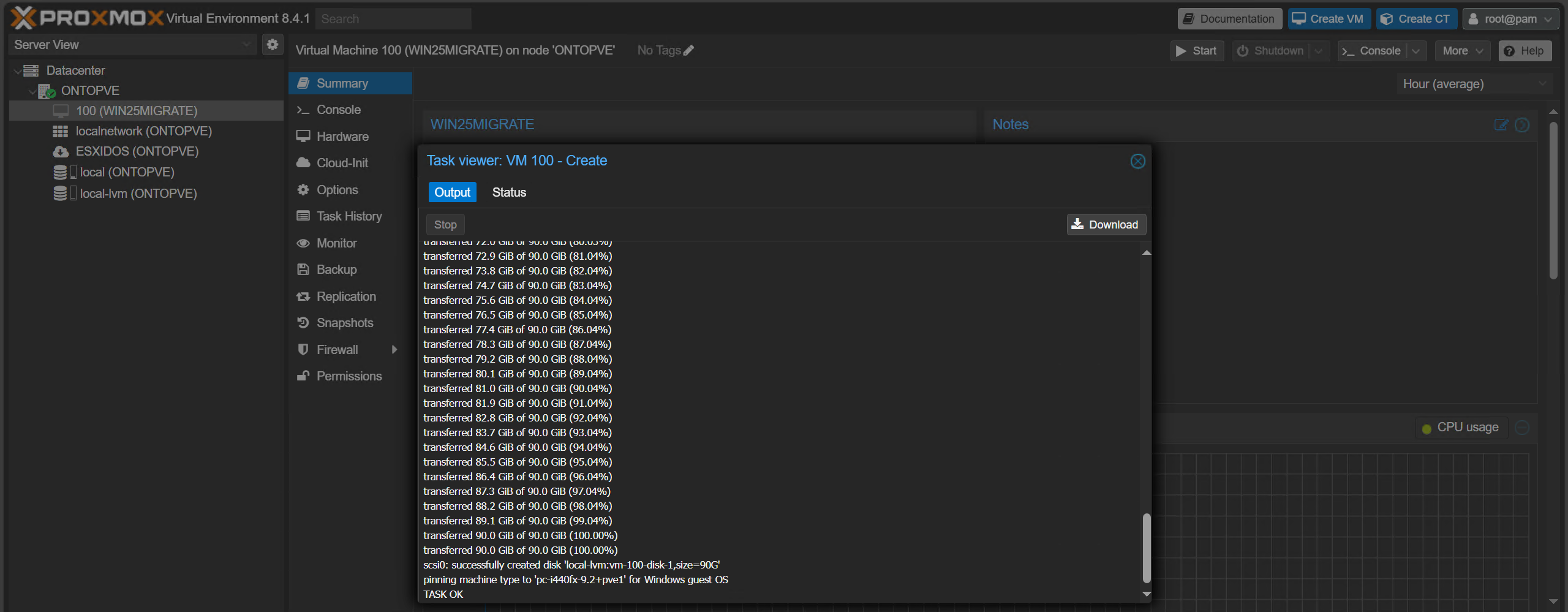1568x612 pixels.
Task: Click the 'pinning machine type' log line
Action: point(576,580)
